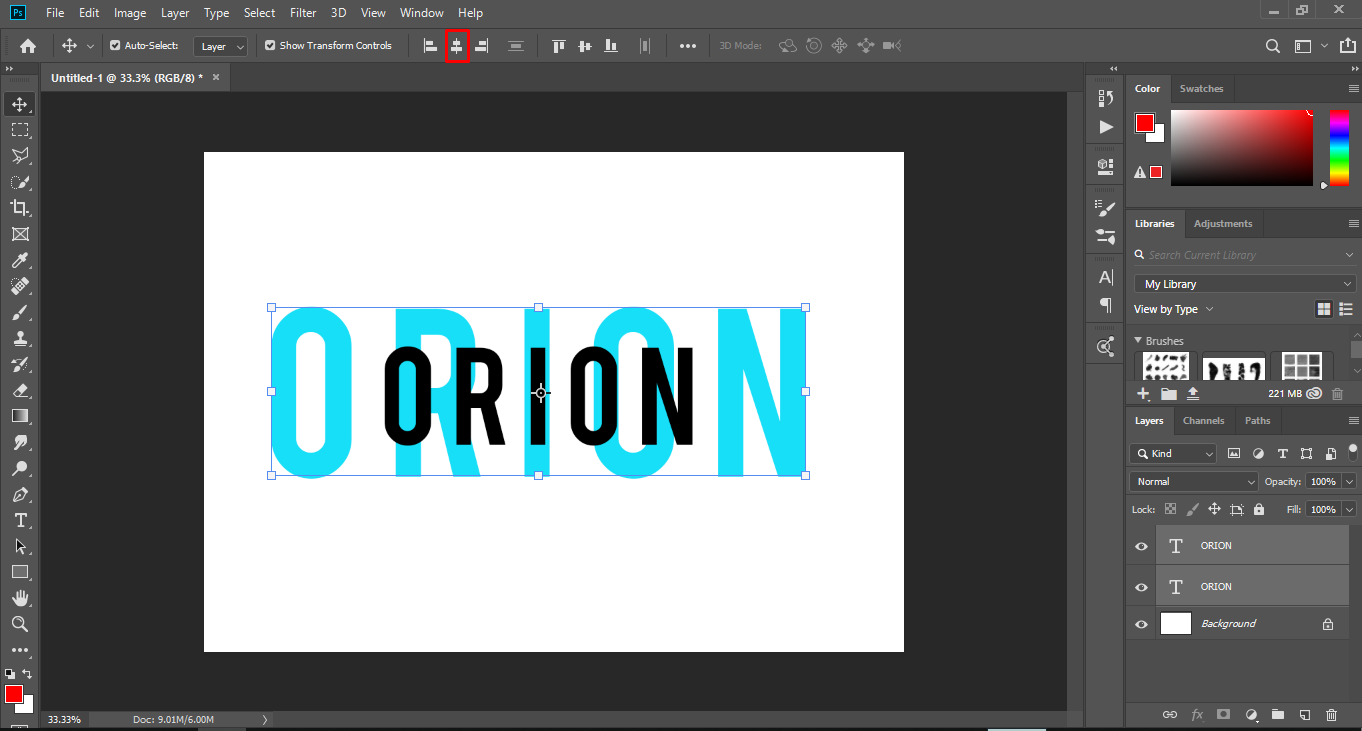1362x731 pixels.
Task: Open the My Library dropdown
Action: (1244, 284)
